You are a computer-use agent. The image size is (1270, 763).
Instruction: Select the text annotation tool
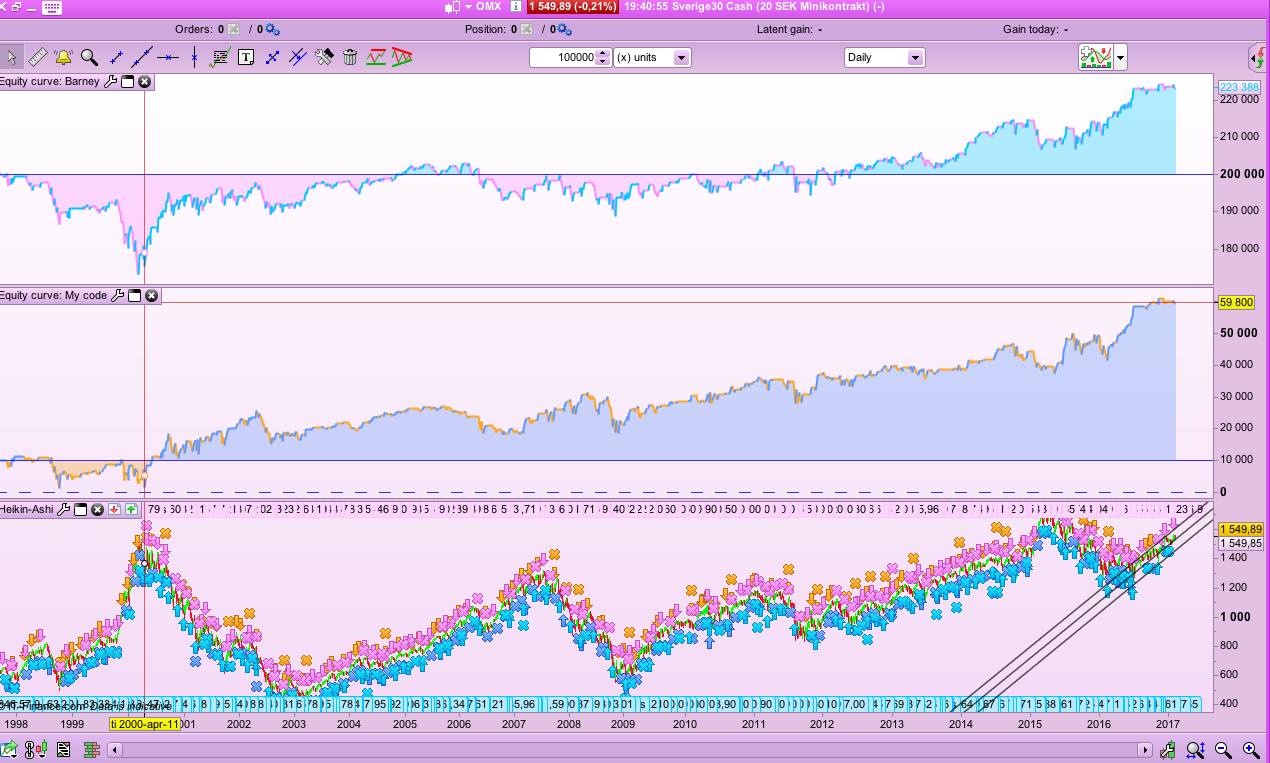(245, 57)
